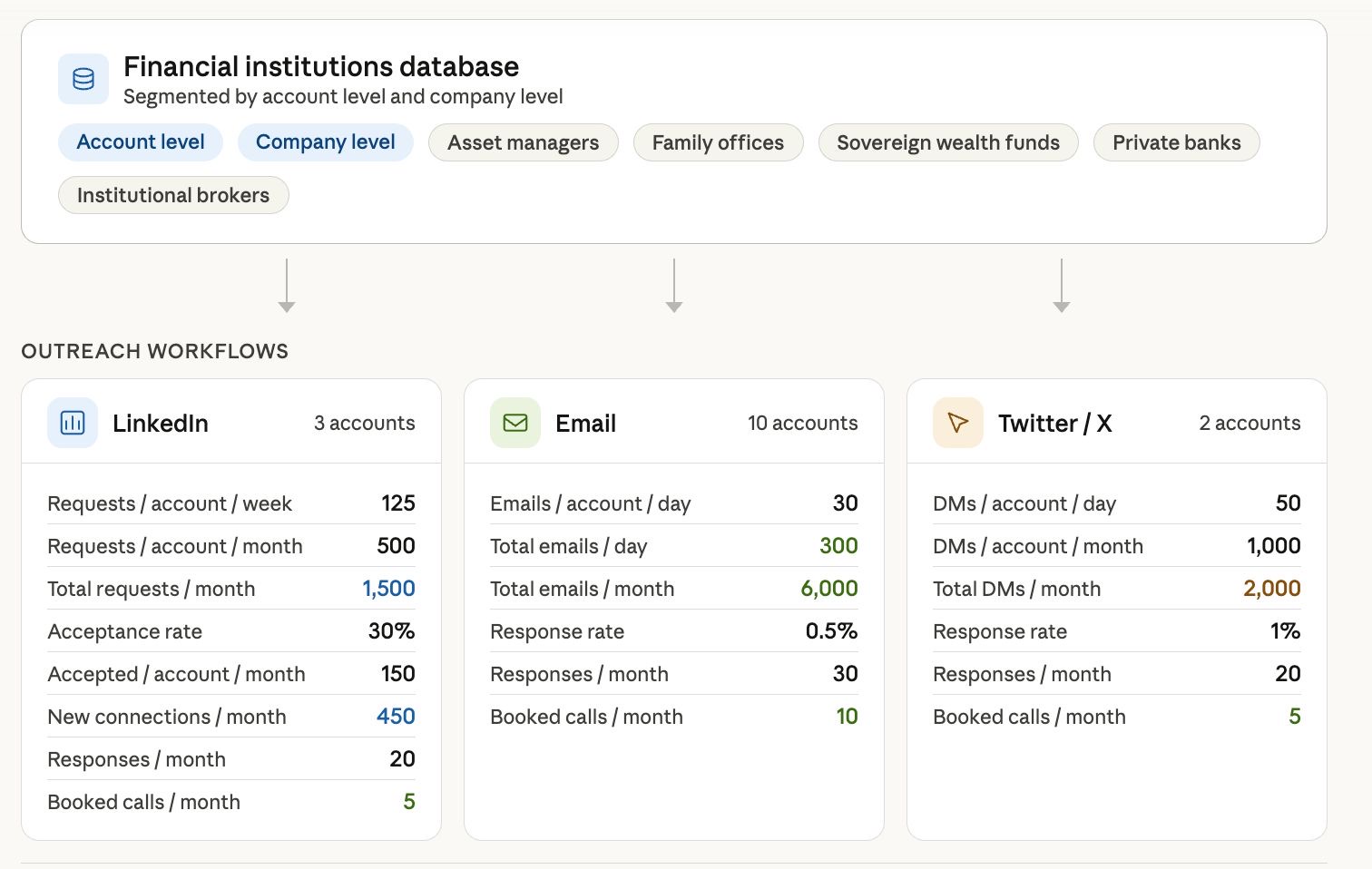This screenshot has width=1372, height=869.
Task: Click 'Total DMs / month' row label
Action: click(1017, 589)
